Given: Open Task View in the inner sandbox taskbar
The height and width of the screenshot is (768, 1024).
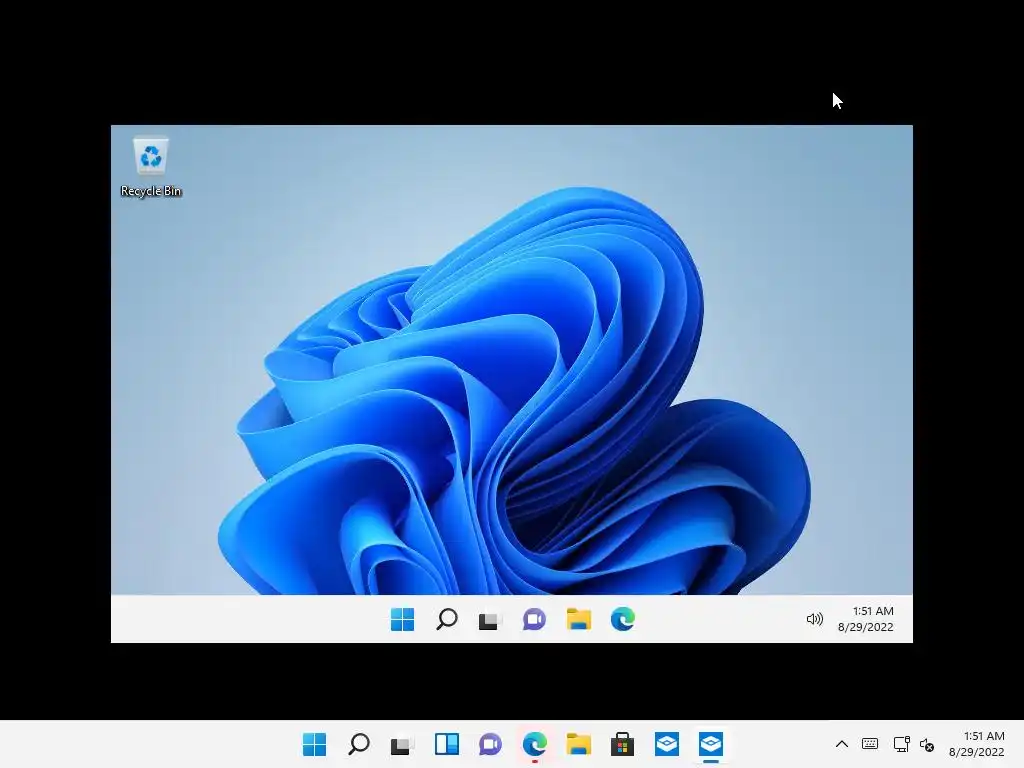Looking at the screenshot, I should click(x=490, y=619).
